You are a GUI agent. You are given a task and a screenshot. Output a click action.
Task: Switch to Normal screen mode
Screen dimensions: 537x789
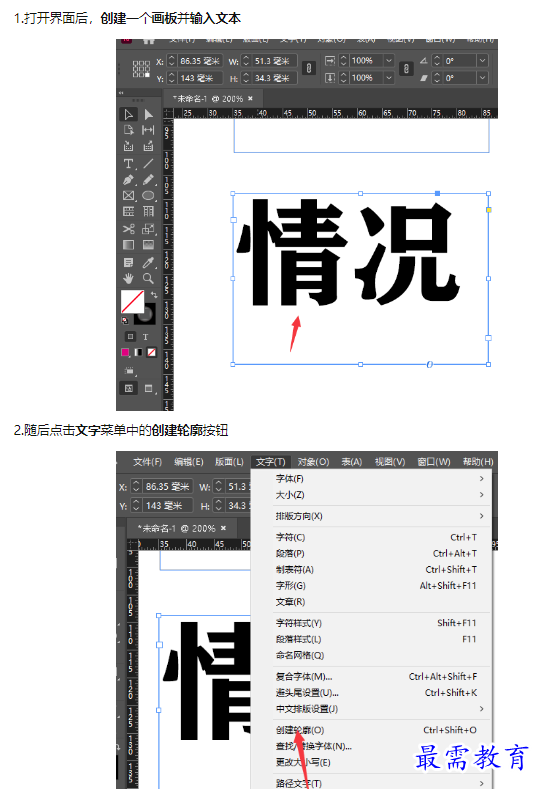click(x=129, y=388)
